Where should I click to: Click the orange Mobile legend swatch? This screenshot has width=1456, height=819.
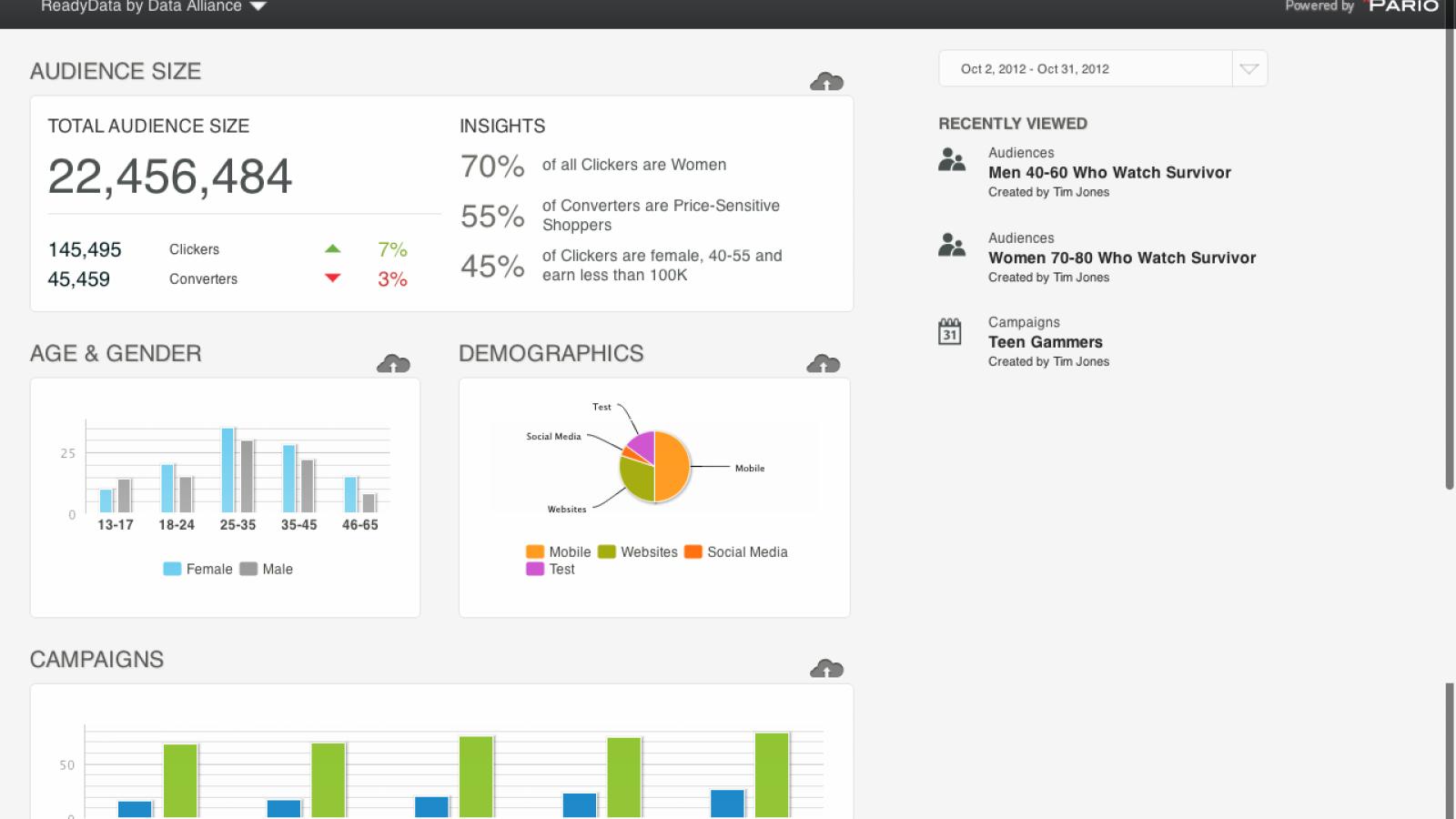pos(535,551)
